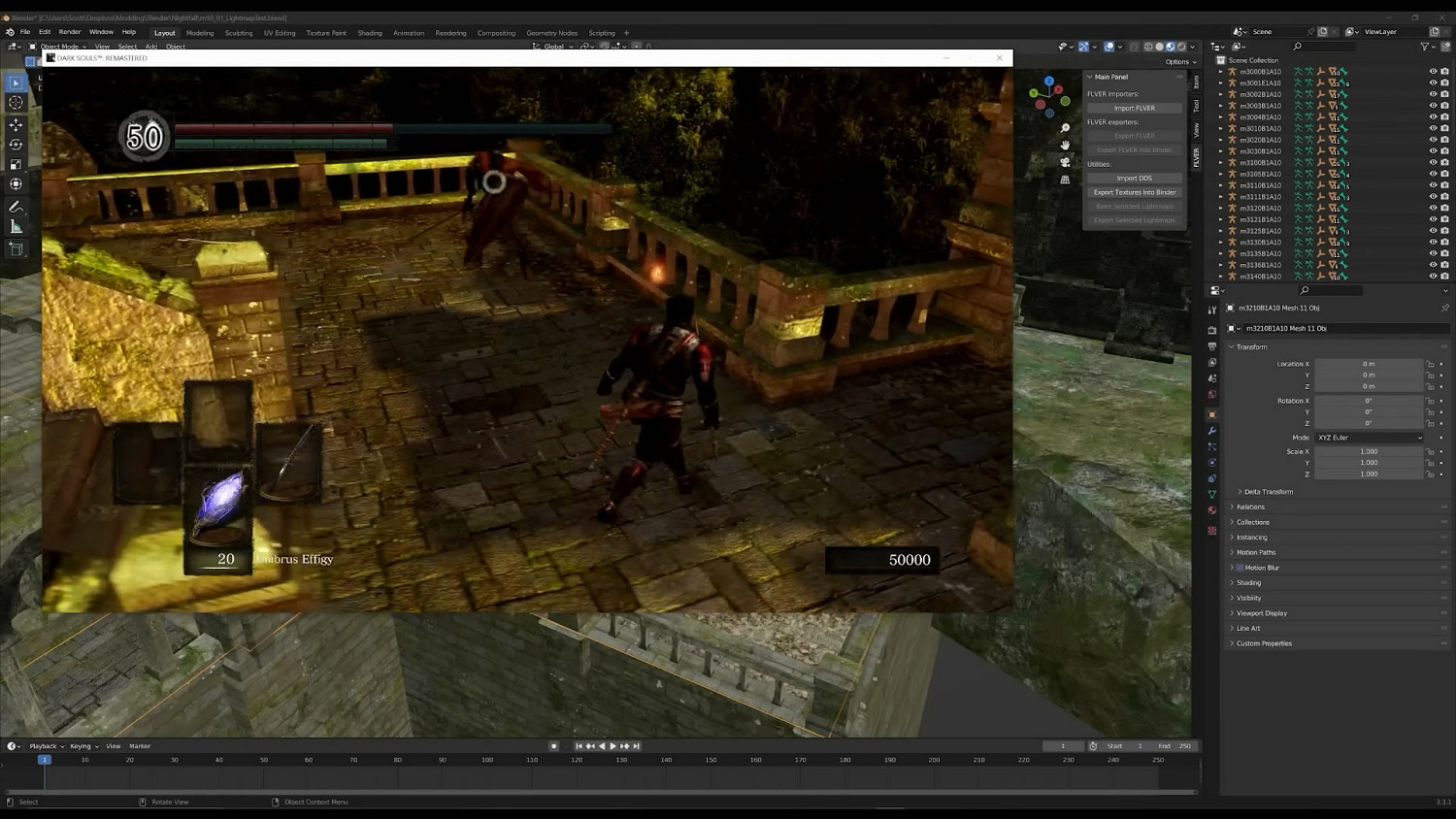This screenshot has height=819, width=1456.
Task: Open the Modifiers wrench properties tab
Action: tap(1211, 431)
